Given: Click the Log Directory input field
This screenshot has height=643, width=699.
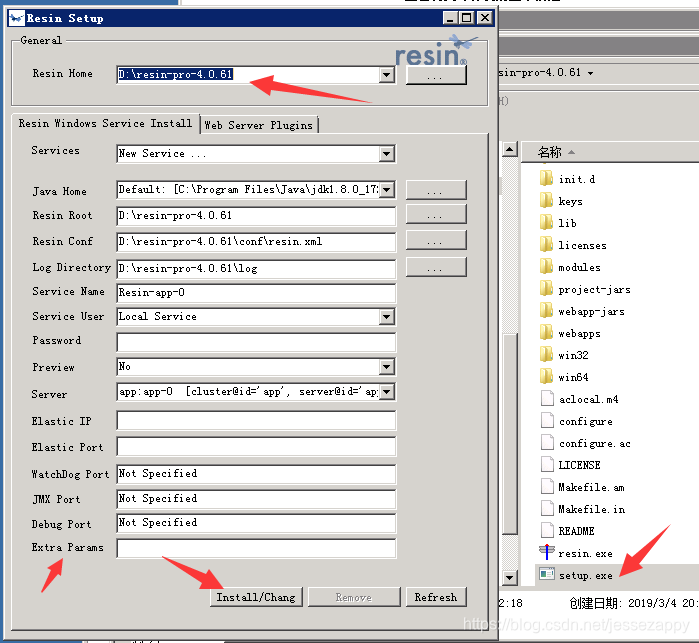Looking at the screenshot, I should (256, 268).
